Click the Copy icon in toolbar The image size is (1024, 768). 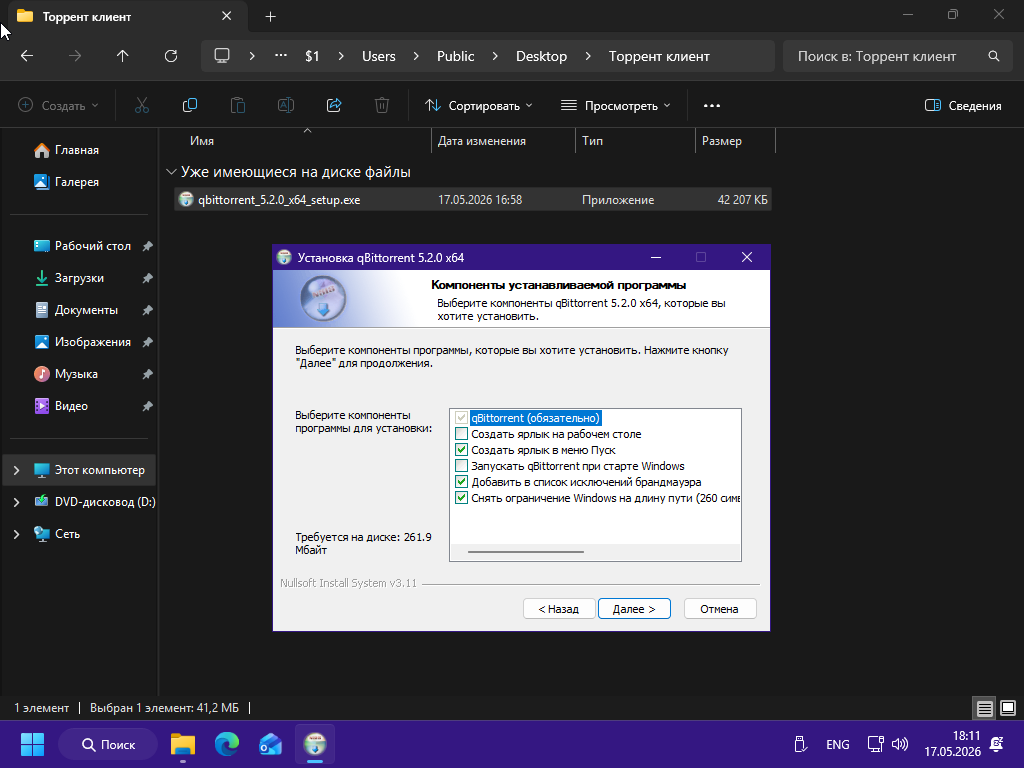coord(190,105)
